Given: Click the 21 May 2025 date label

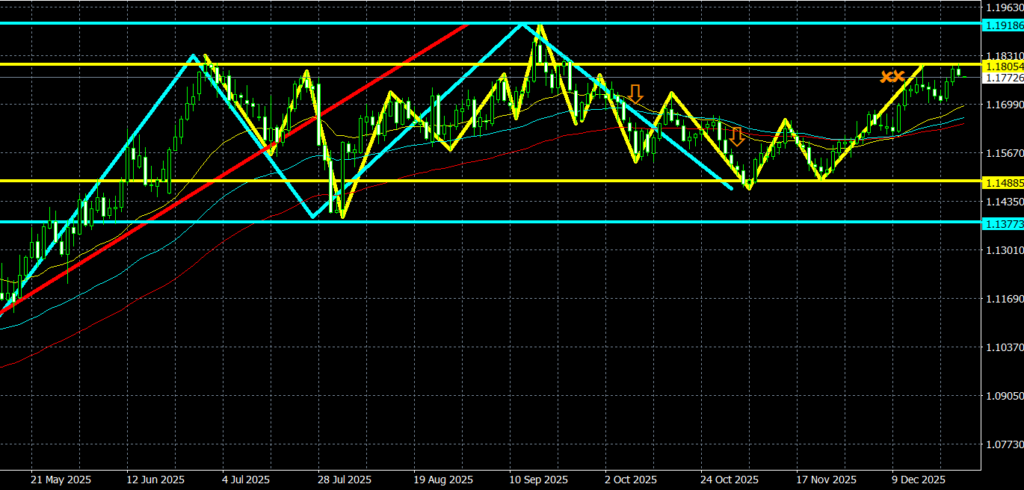Looking at the screenshot, I should tap(60, 478).
